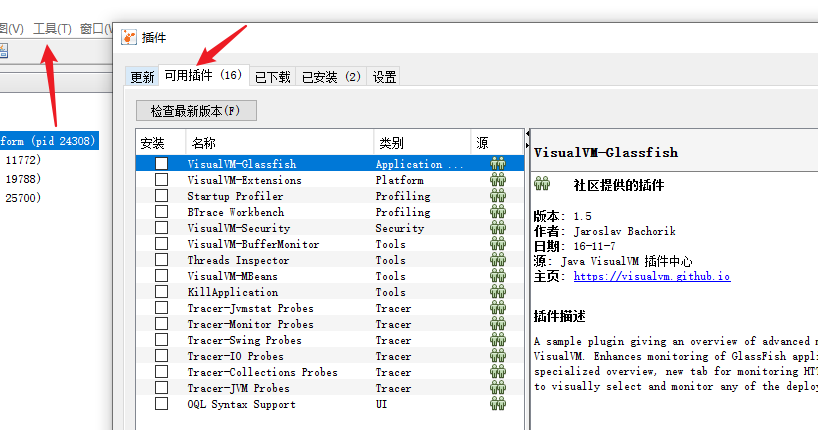Click the source icon for VisualVM-Security

498,228
